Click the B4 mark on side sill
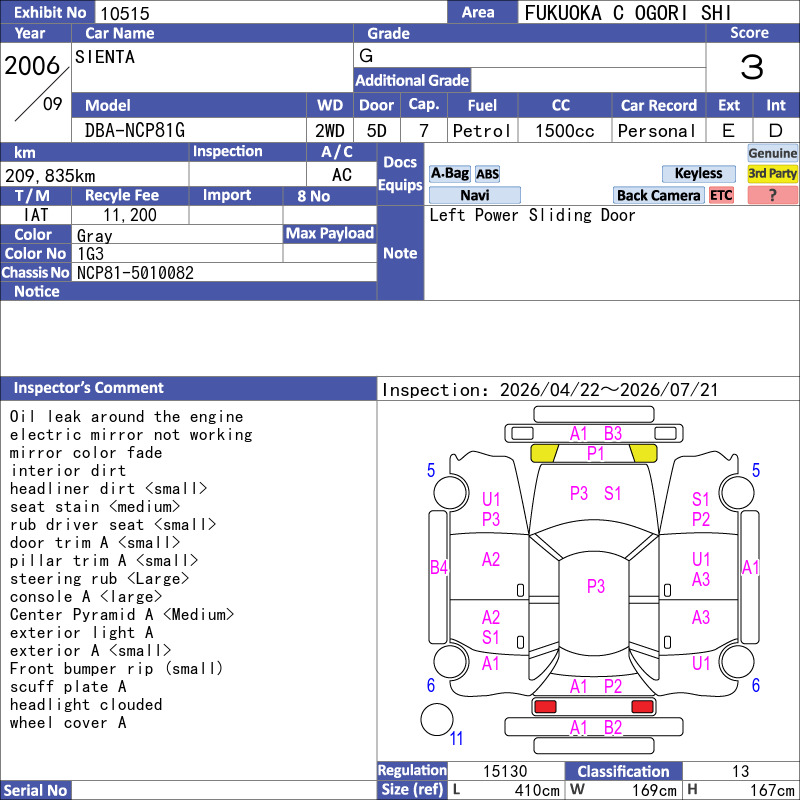This screenshot has height=800, width=800. tap(439, 567)
